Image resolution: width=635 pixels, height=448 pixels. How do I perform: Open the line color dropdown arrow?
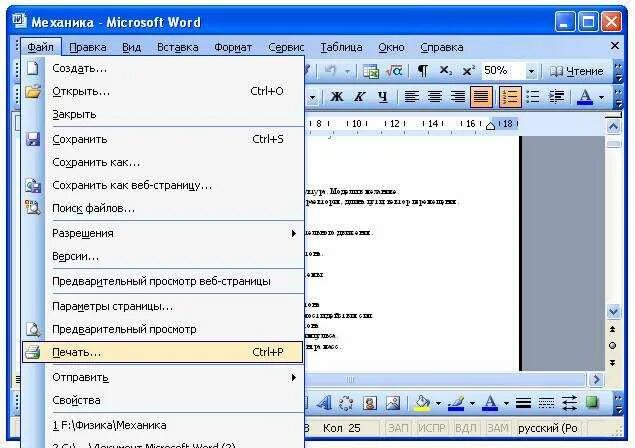click(472, 403)
